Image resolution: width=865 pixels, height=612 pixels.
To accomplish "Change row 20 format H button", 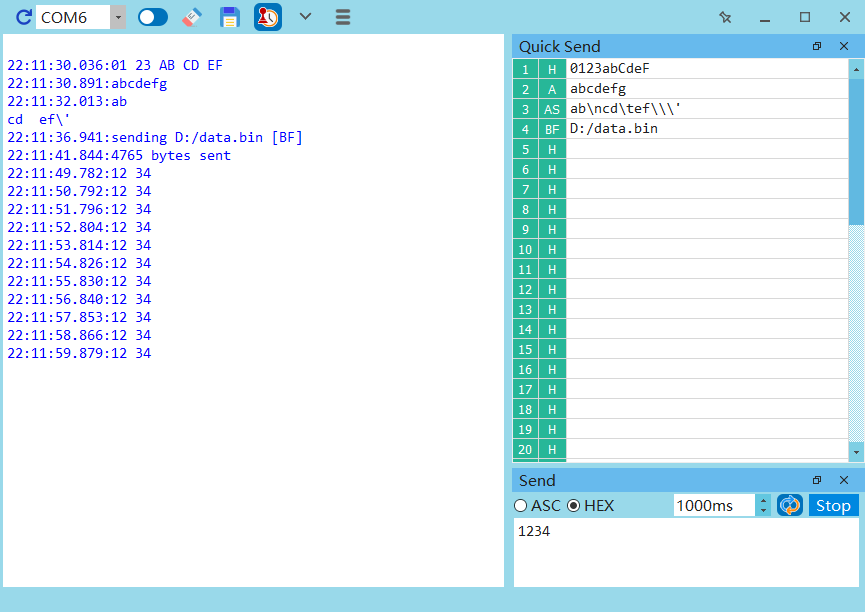I will (x=552, y=450).
